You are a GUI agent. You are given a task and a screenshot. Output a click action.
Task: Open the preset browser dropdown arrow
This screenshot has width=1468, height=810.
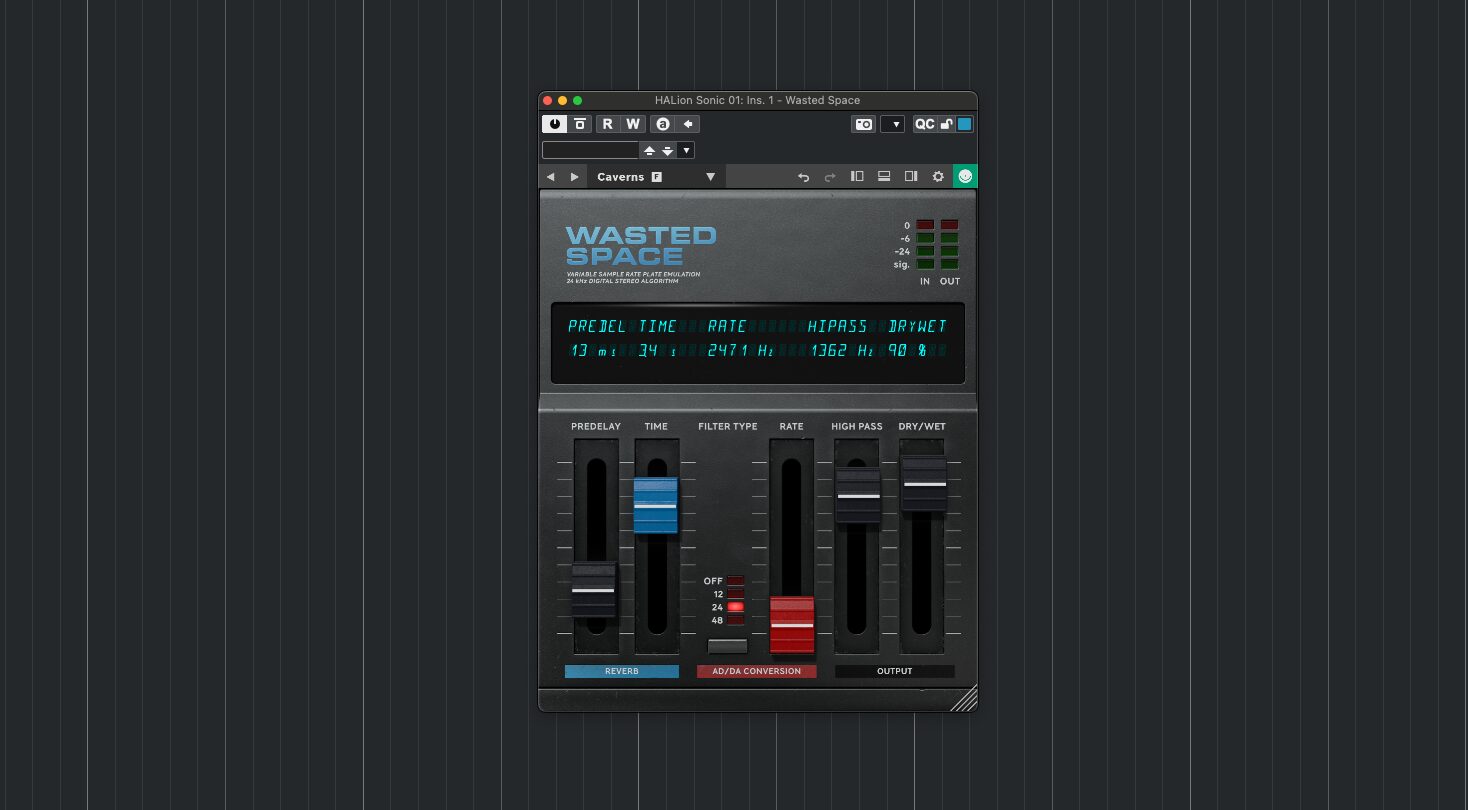[685, 150]
